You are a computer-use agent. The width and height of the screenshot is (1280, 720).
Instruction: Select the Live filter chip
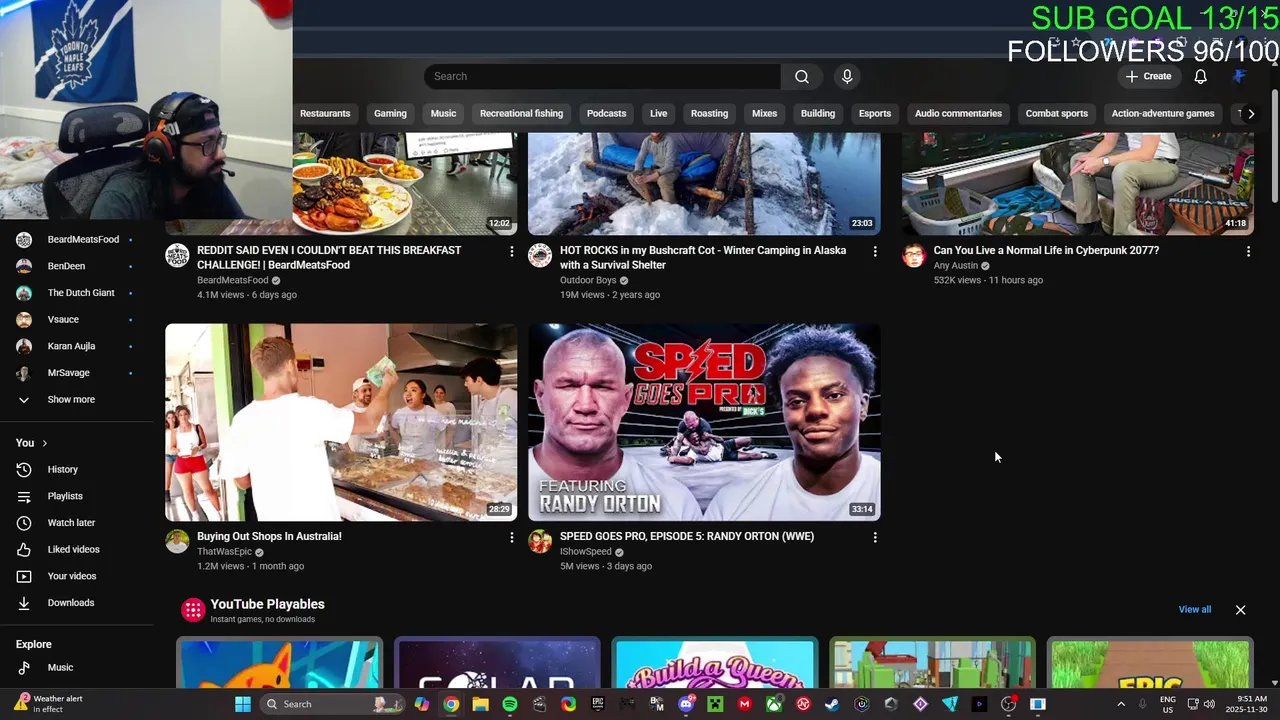tap(658, 114)
